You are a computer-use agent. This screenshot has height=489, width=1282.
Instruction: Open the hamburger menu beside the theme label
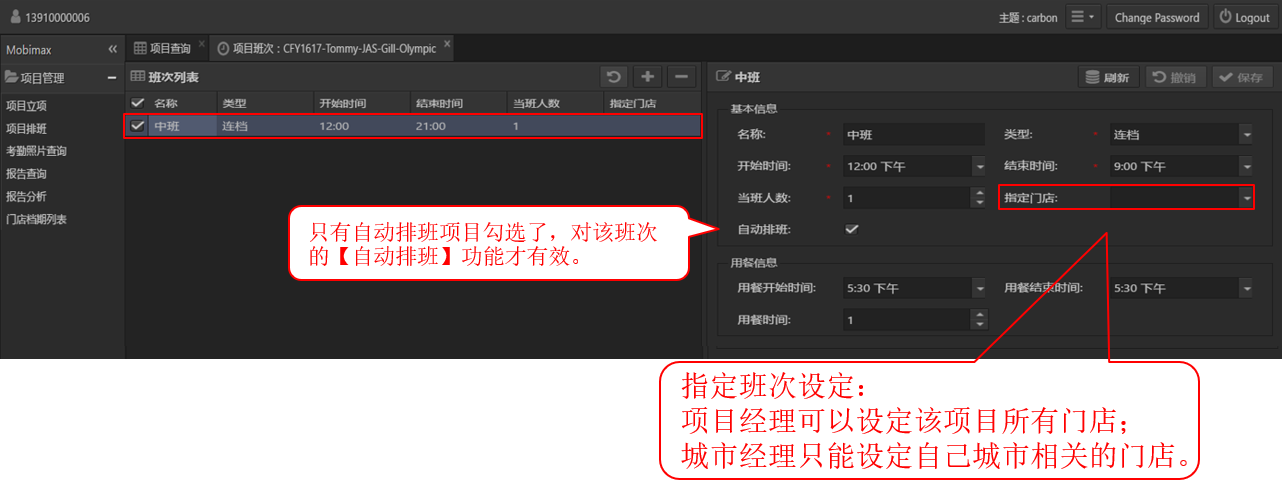pyautogui.click(x=1081, y=17)
